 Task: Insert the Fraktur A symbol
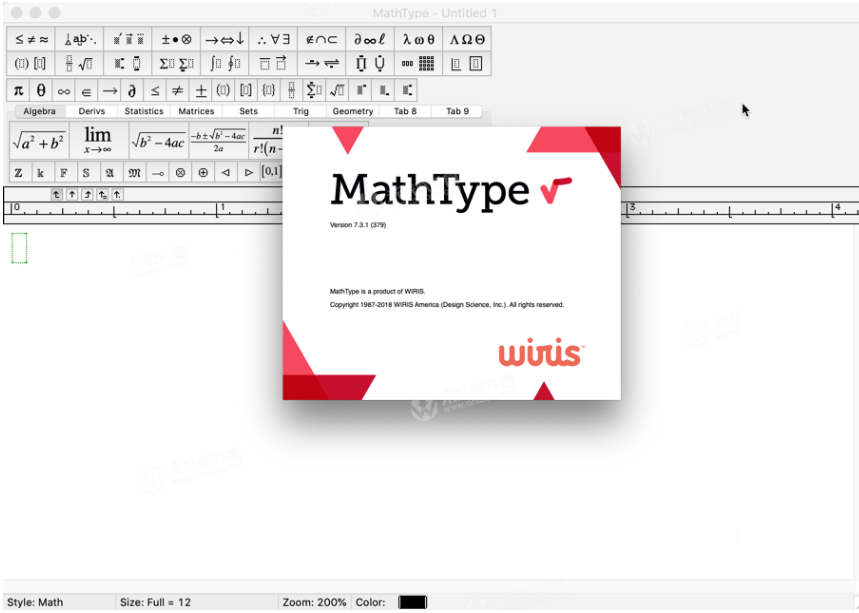click(110, 173)
